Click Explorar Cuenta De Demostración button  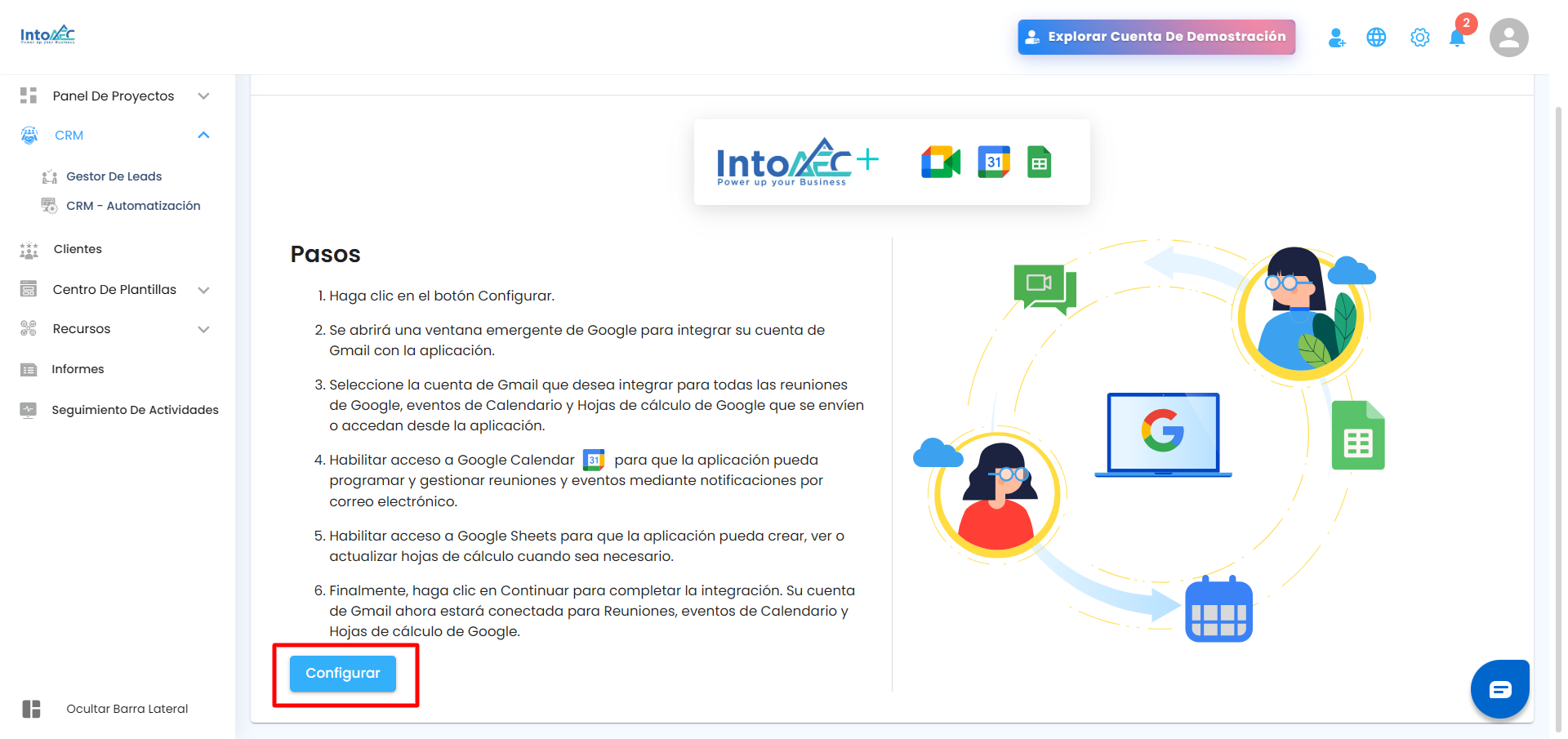(x=1156, y=37)
